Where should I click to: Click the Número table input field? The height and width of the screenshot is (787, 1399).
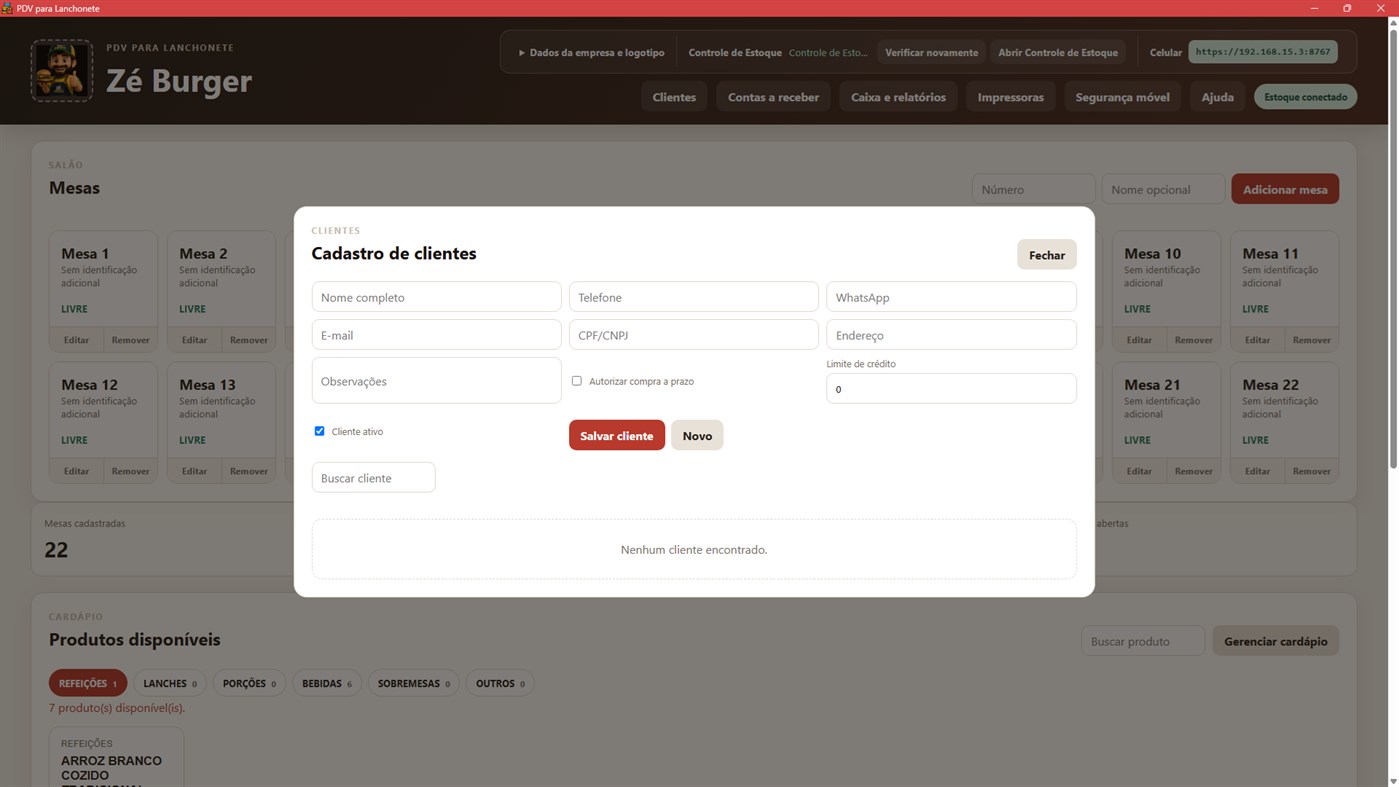coord(1033,189)
